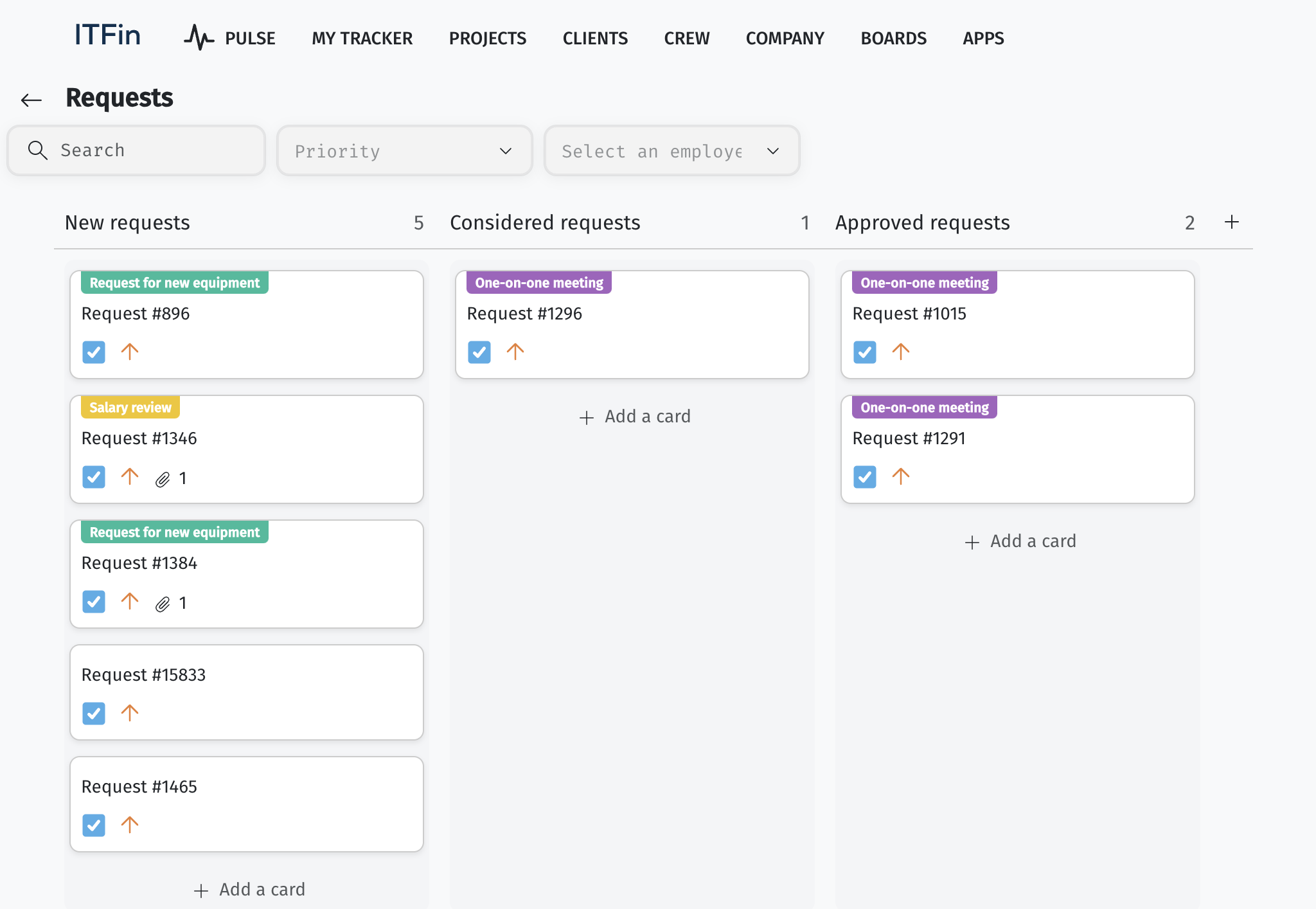Image resolution: width=1316 pixels, height=909 pixels.
Task: Add a card to Considered requests
Action: click(635, 417)
